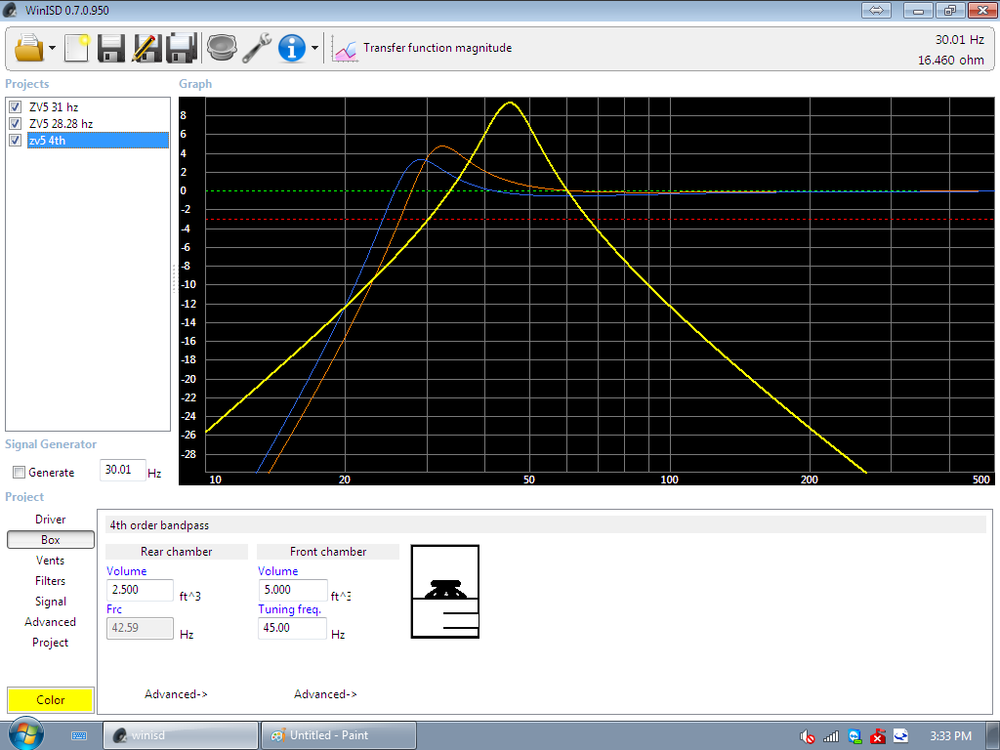Image resolution: width=1000 pixels, height=750 pixels.
Task: Select the zv5 4th project row
Action: (98, 140)
